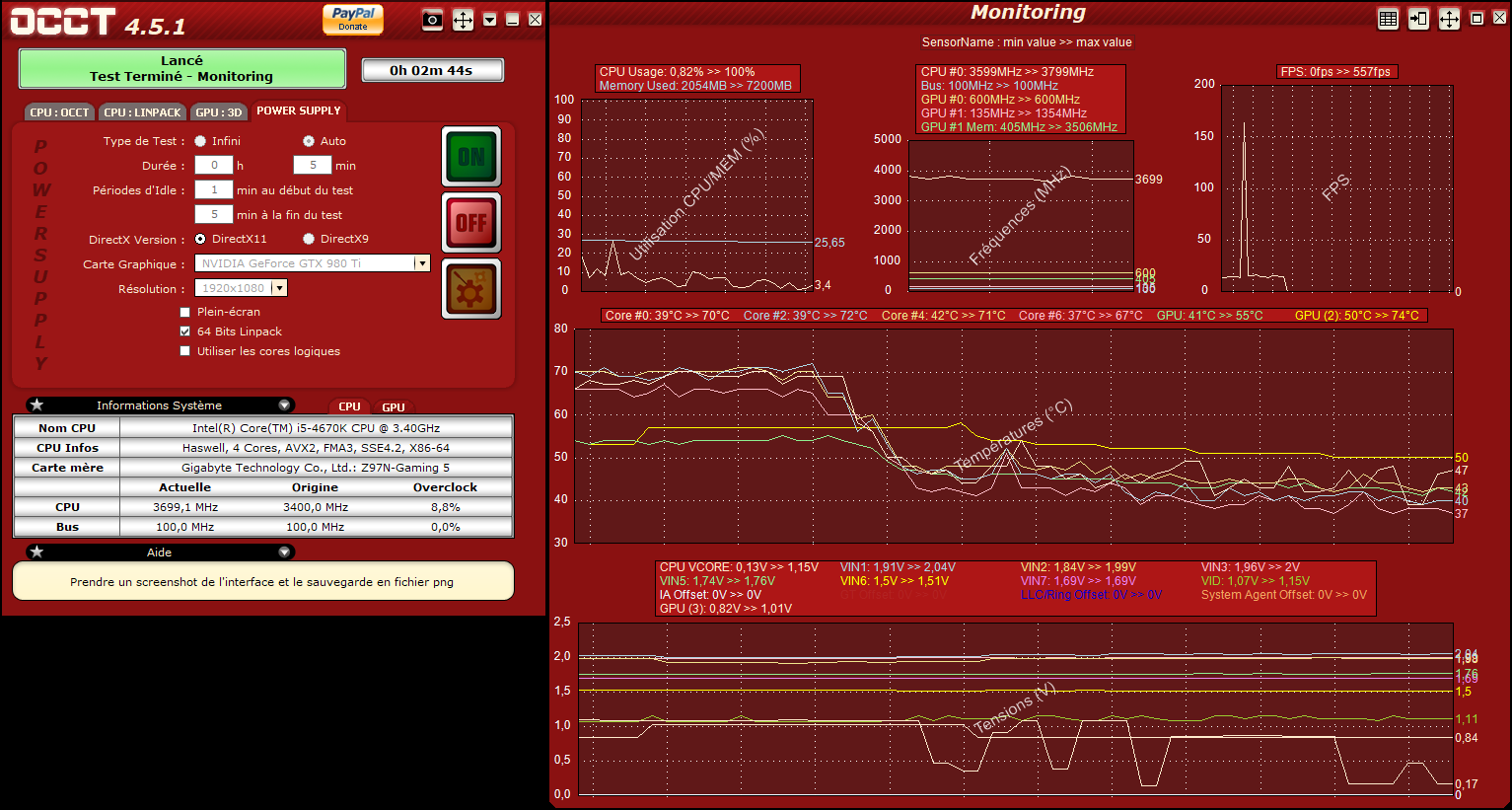
Task: Click the Core #6 temperature legend
Action: click(x=1081, y=316)
